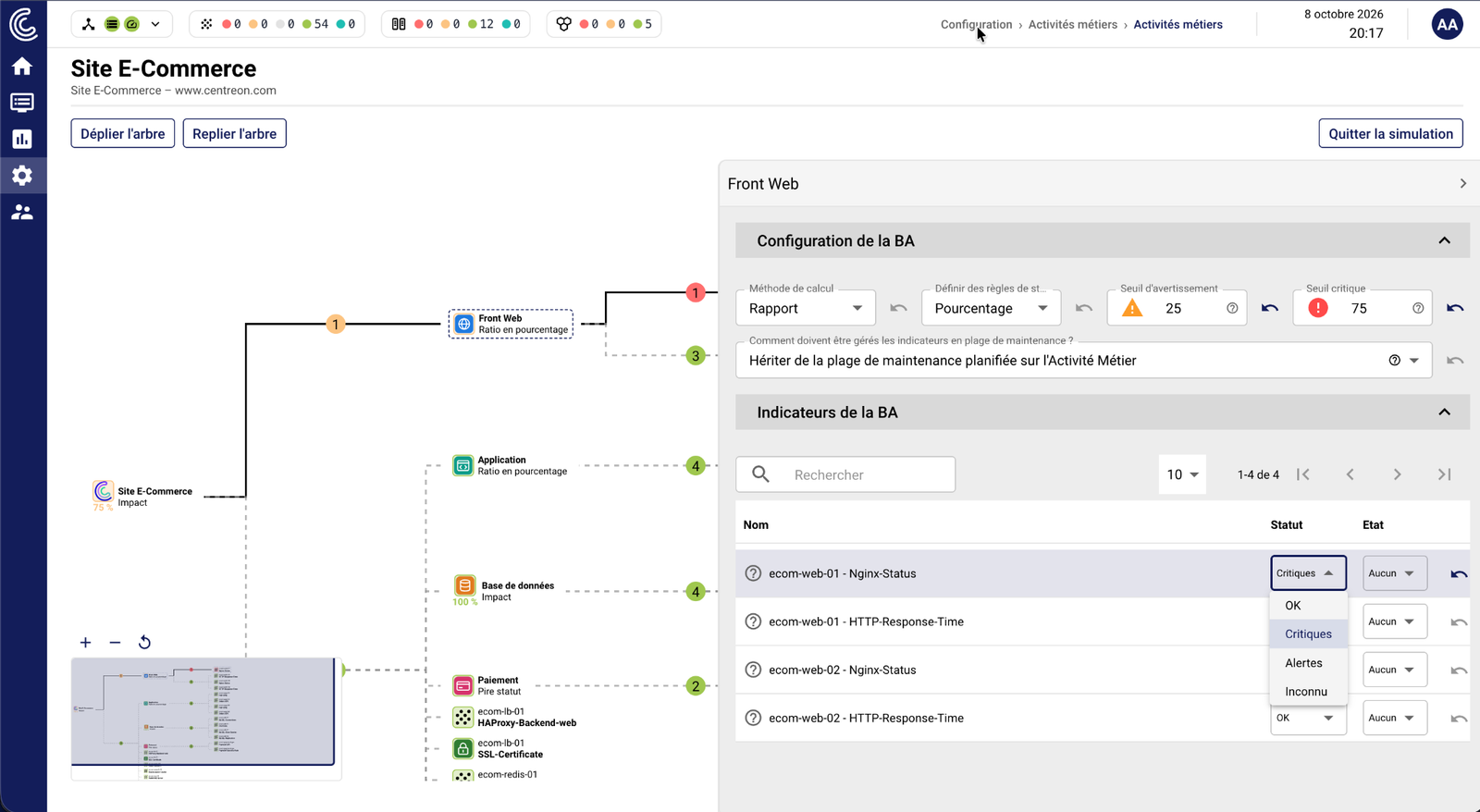This screenshot has height=812, width=1480.
Task: Click the Déplier l'arbre button
Action: [123, 133]
